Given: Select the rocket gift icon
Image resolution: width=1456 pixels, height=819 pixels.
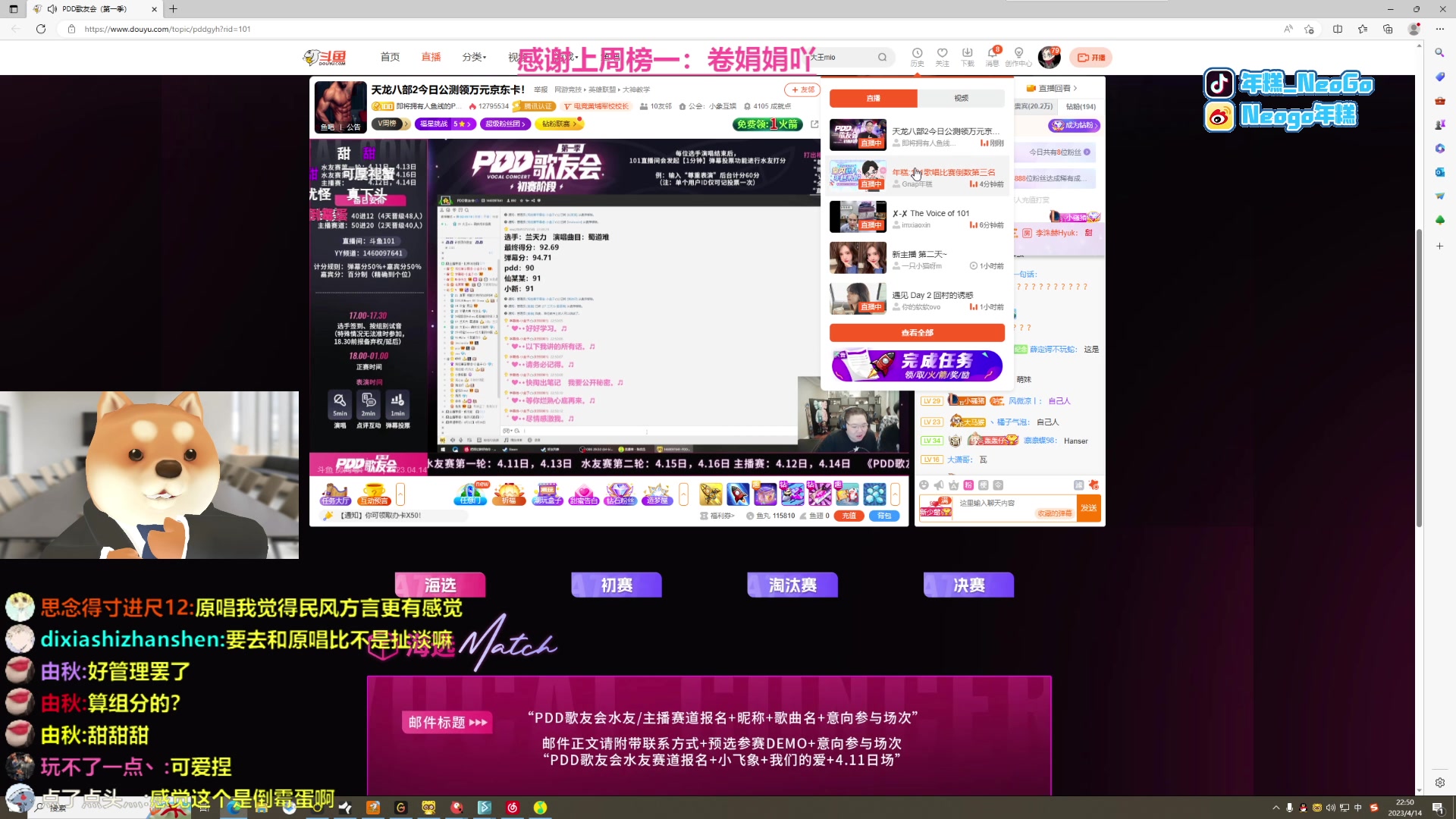Looking at the screenshot, I should pos(738,494).
